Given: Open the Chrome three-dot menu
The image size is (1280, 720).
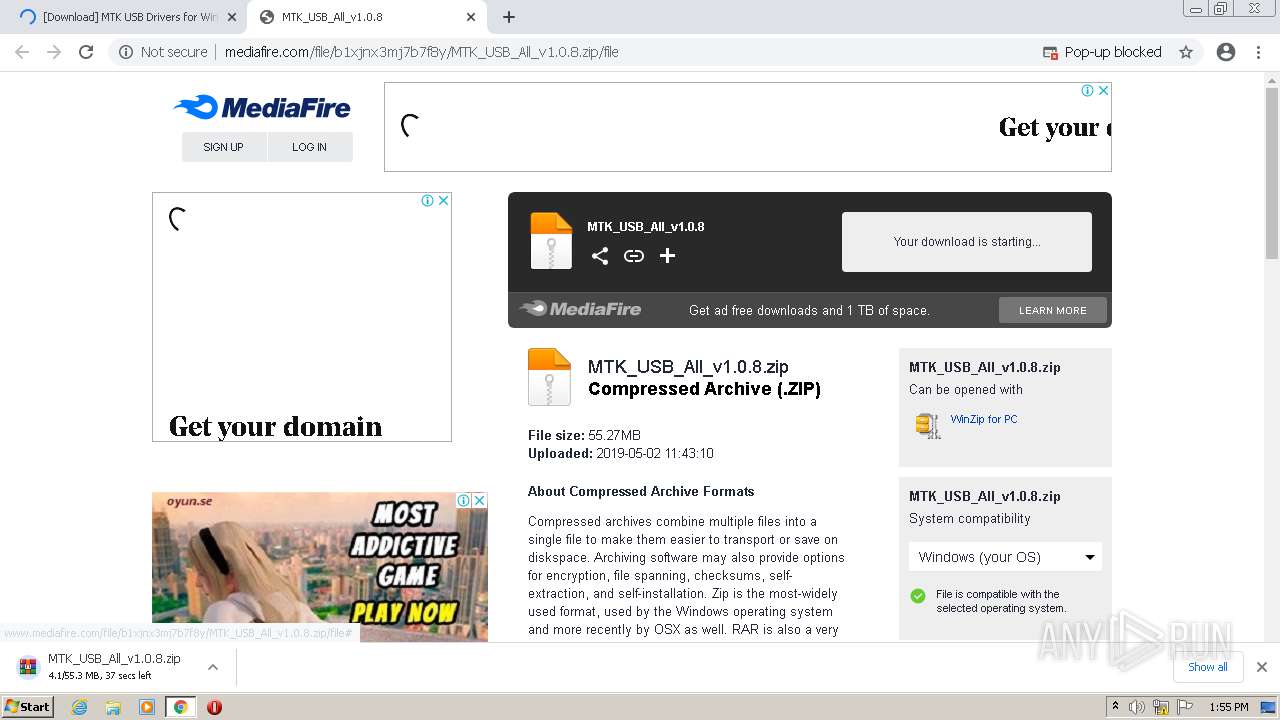Looking at the screenshot, I should pyautogui.click(x=1258, y=52).
